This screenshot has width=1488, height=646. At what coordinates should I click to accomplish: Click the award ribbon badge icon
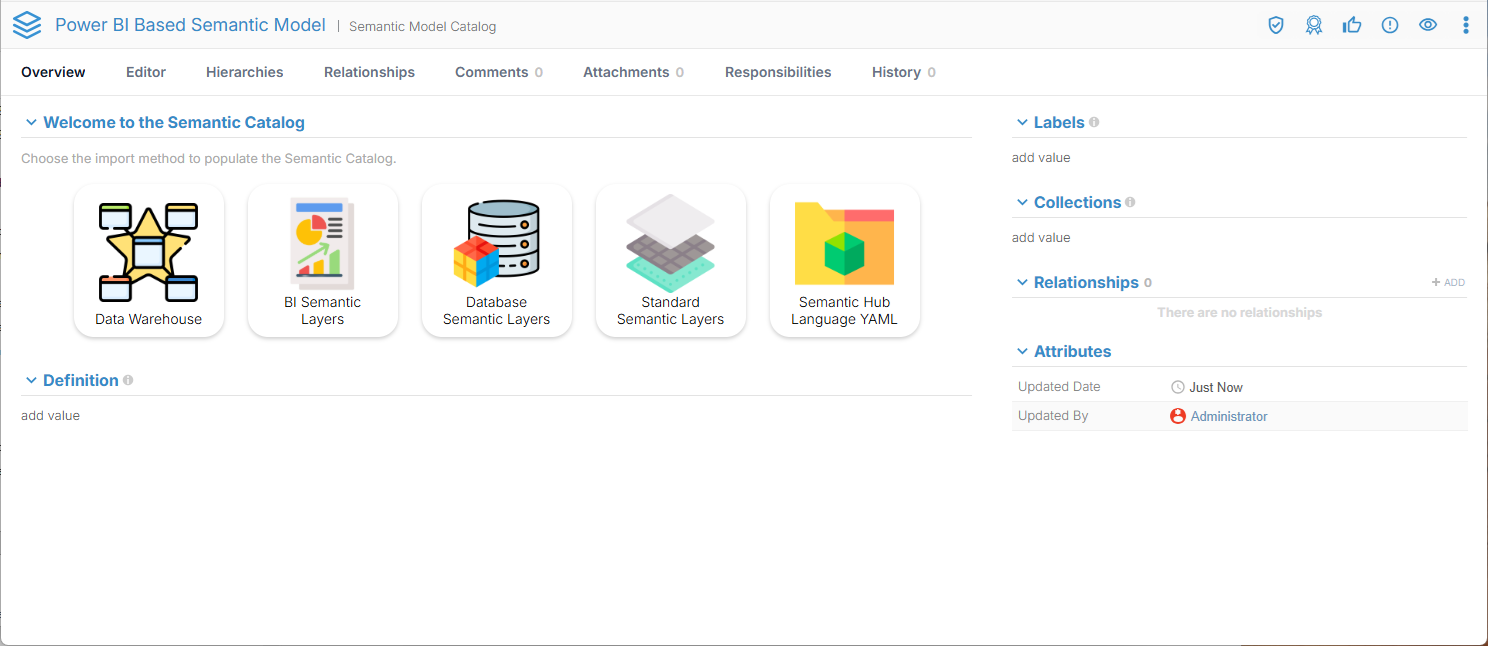pyautogui.click(x=1314, y=25)
